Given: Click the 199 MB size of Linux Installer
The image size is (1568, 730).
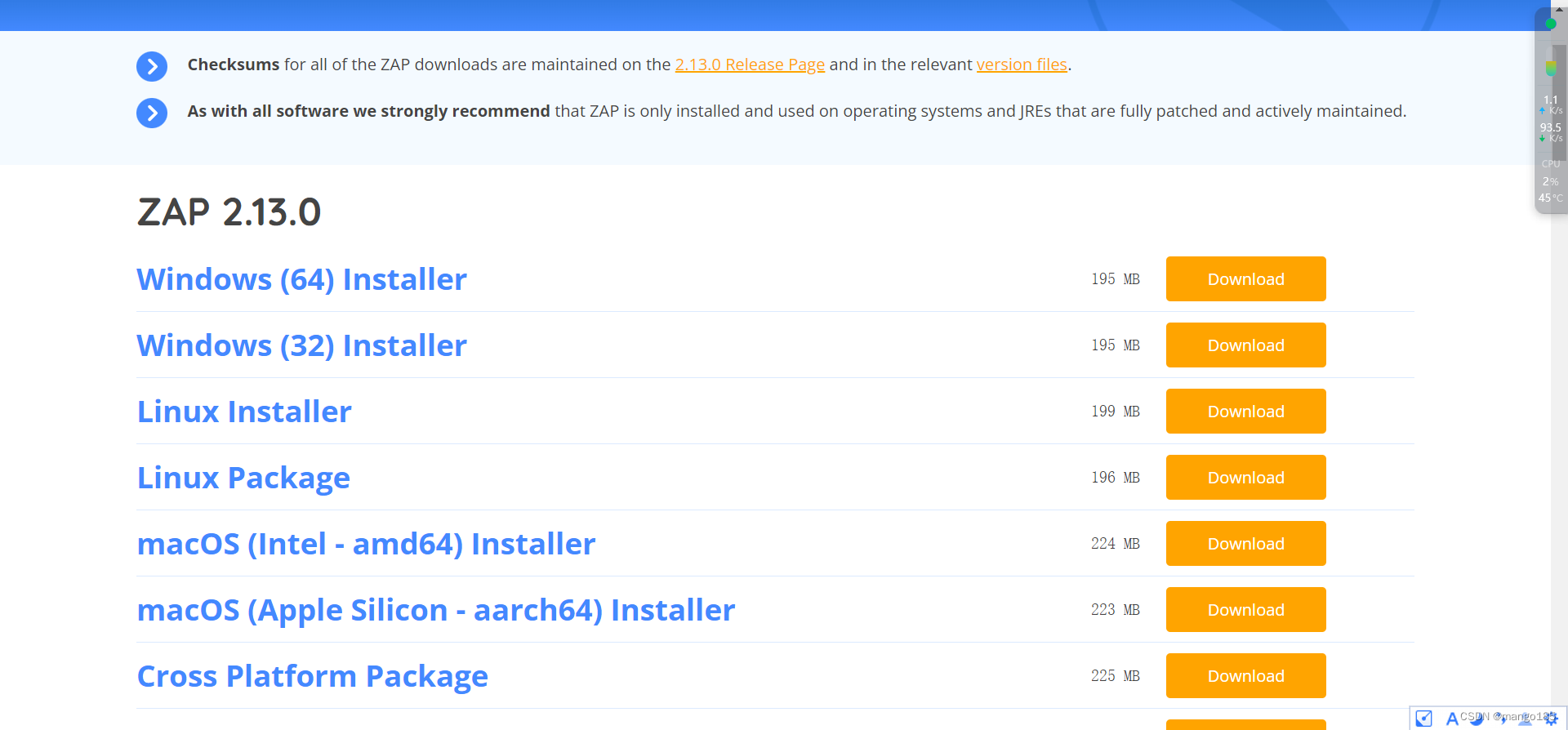Looking at the screenshot, I should coord(1116,412).
